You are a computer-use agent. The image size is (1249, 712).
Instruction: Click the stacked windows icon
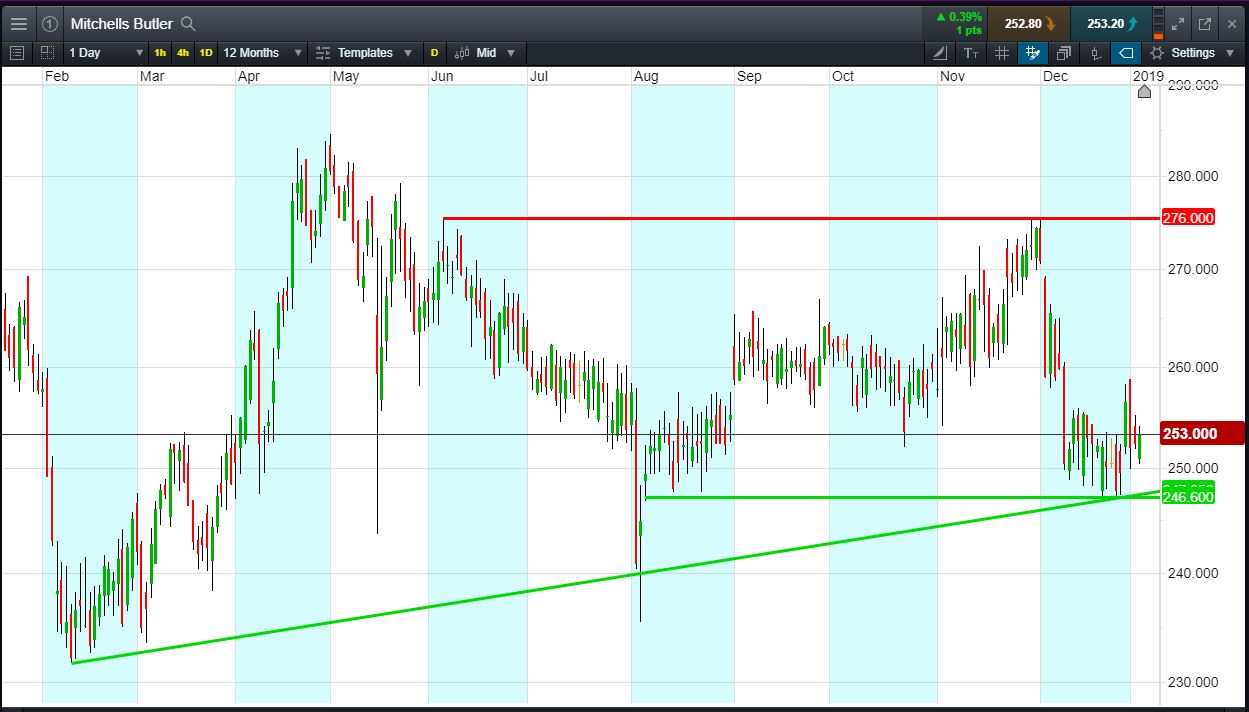[1064, 52]
